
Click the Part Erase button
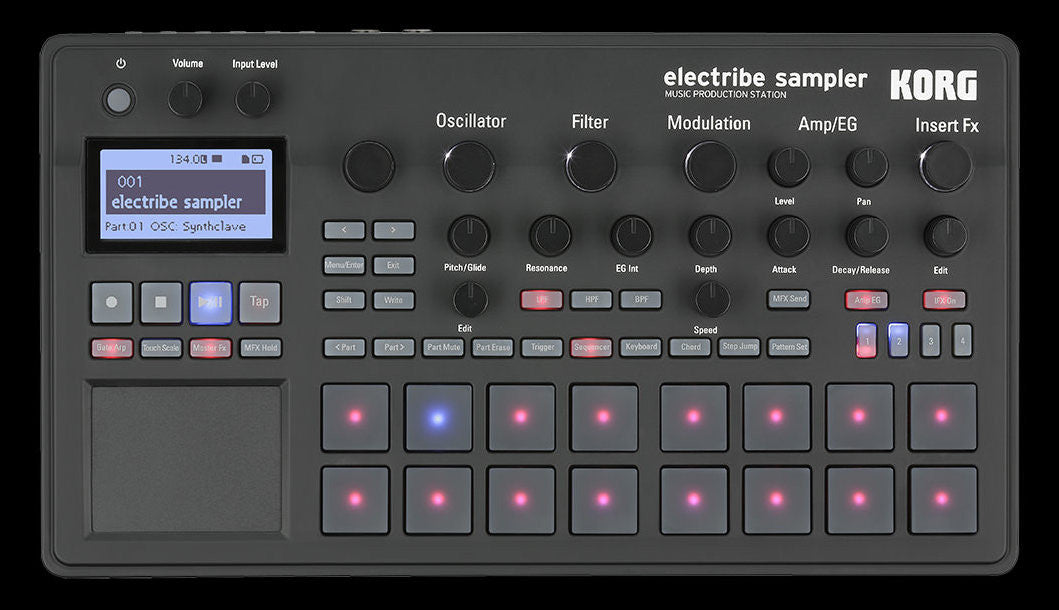click(492, 347)
